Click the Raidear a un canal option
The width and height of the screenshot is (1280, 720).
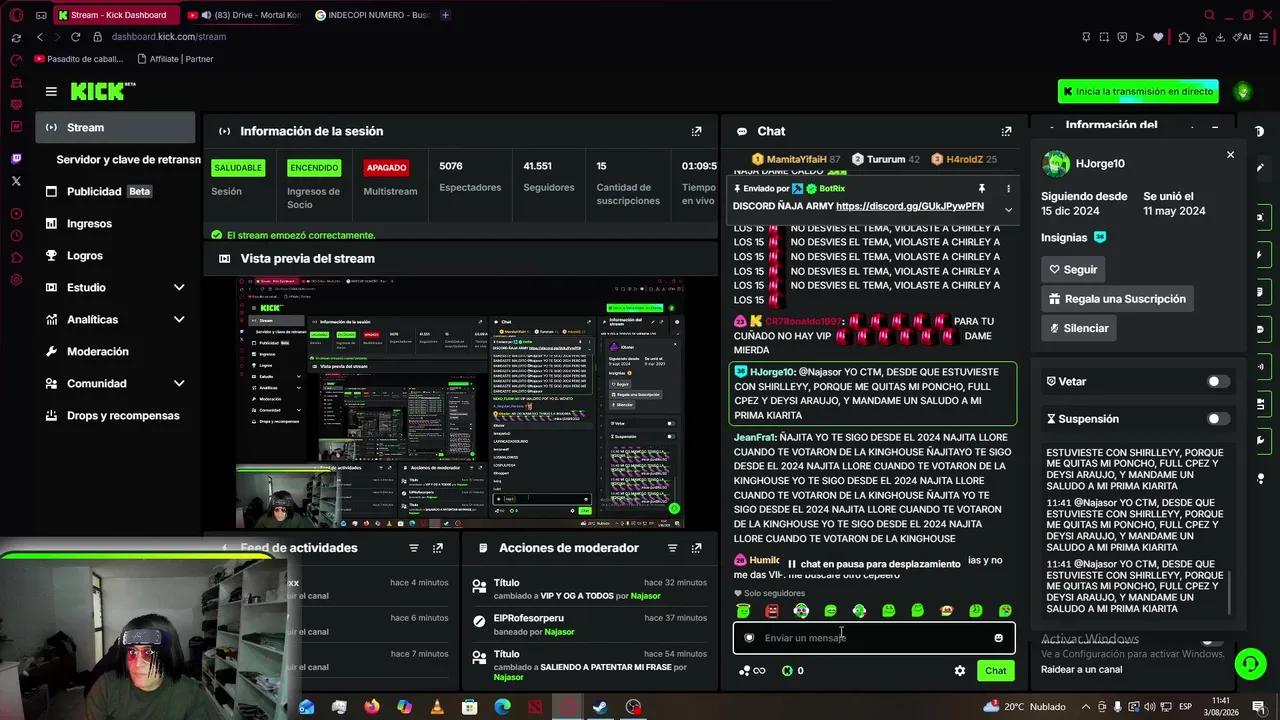coord(1081,670)
